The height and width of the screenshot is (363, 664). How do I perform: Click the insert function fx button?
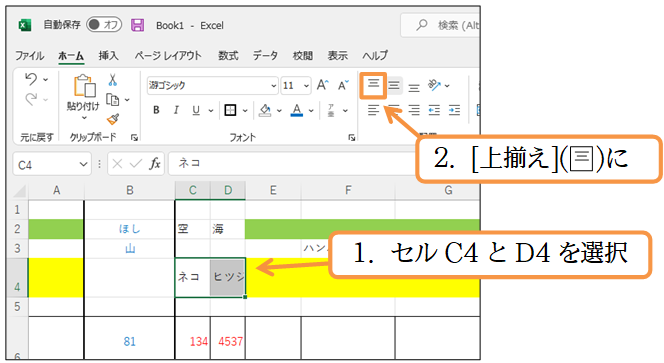pyautogui.click(x=155, y=163)
